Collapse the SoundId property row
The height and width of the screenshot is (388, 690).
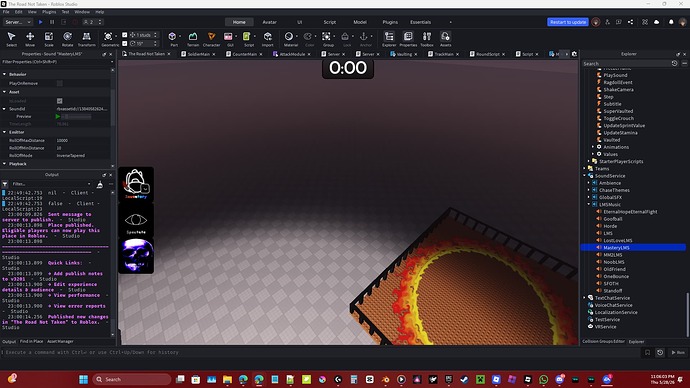(4, 109)
